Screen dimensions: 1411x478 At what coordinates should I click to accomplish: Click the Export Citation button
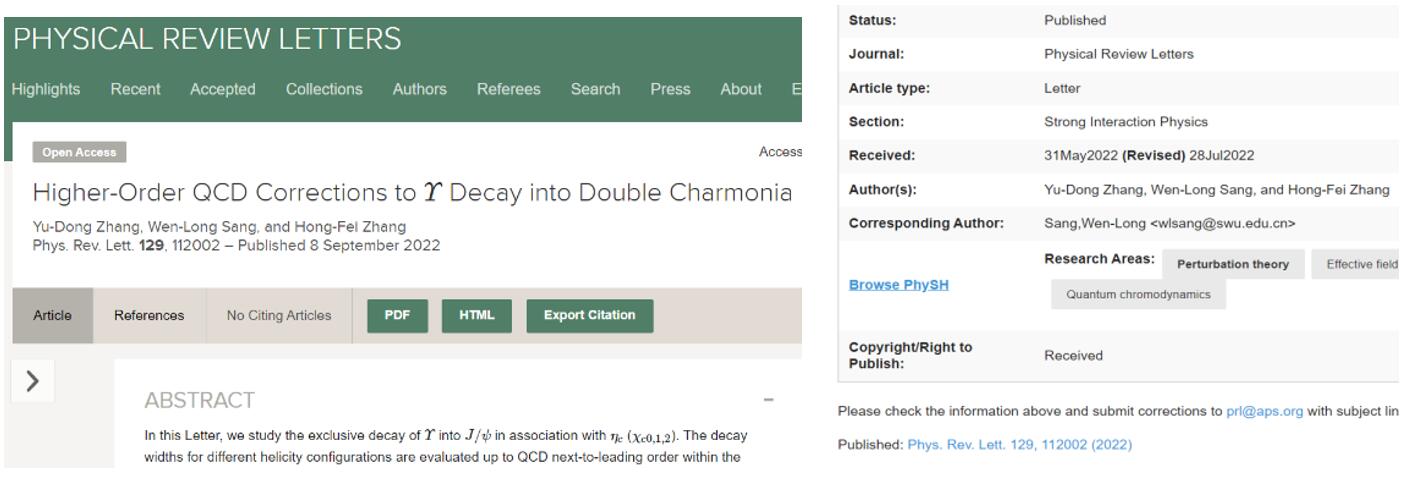[x=589, y=315]
